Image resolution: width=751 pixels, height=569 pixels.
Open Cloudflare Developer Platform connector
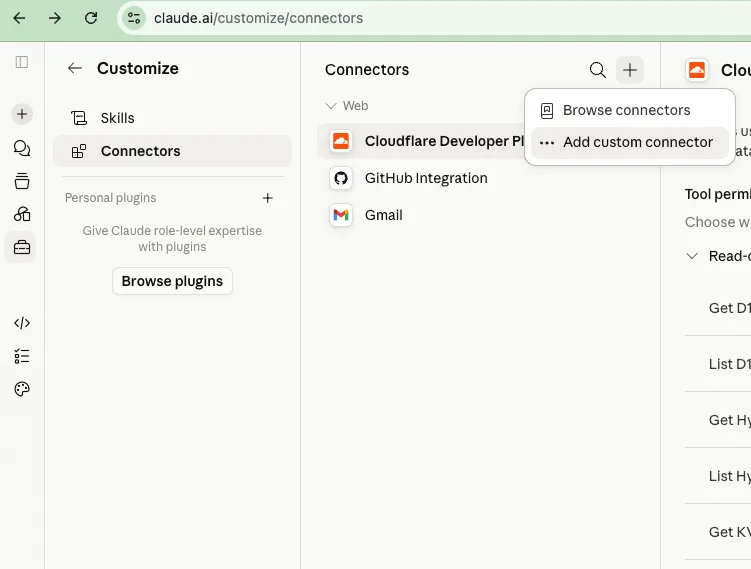pos(421,141)
